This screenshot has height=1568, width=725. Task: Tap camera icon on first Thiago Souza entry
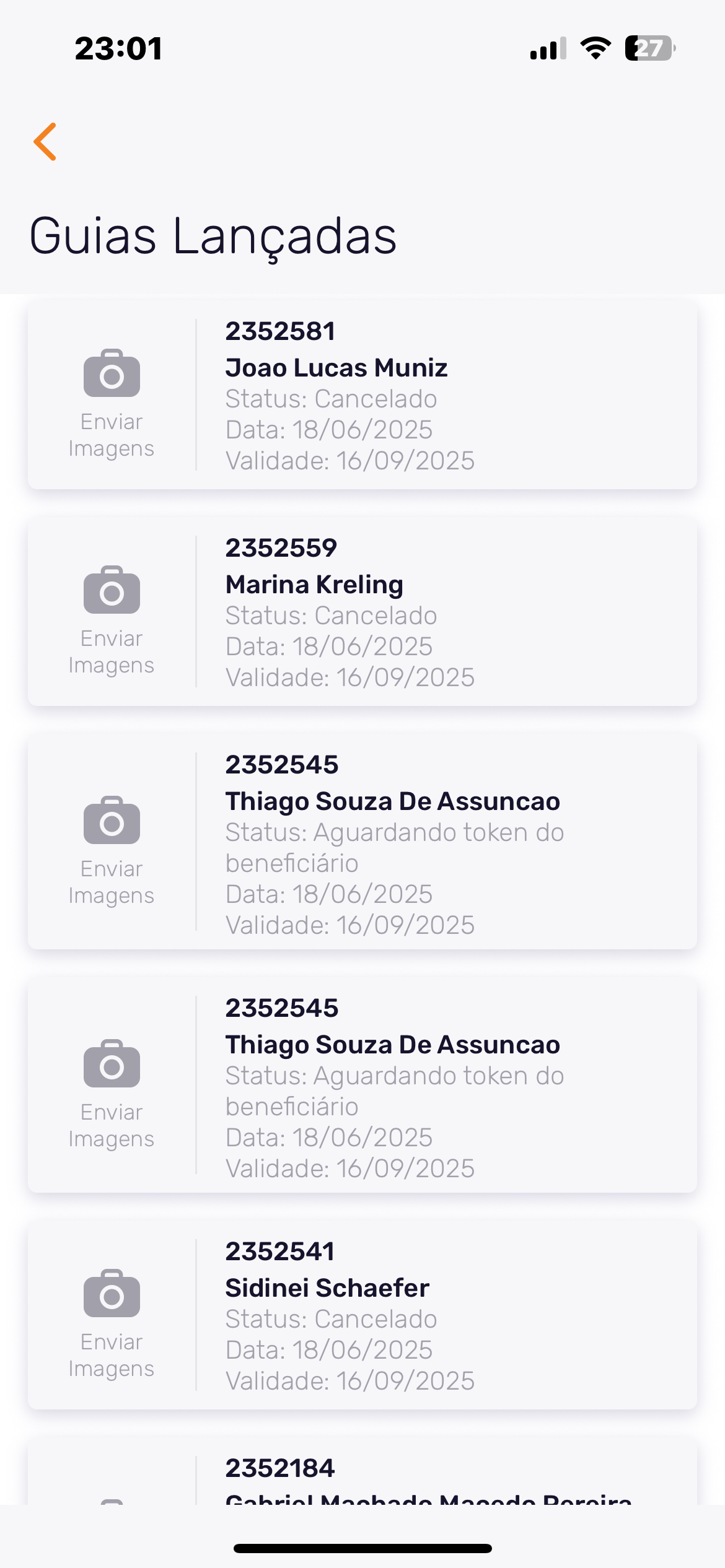click(x=112, y=821)
